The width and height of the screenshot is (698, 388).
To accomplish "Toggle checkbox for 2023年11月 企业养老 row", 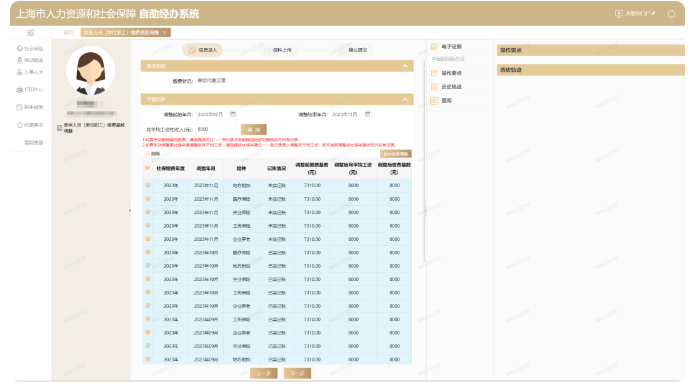I will point(147,239).
